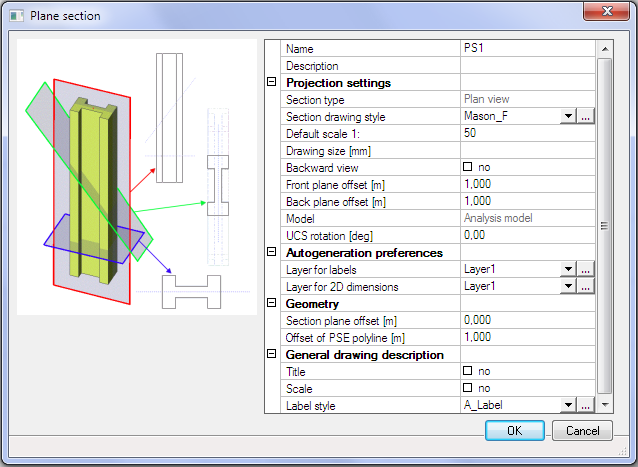638x467 pixels.
Task: Collapse the Geometry group
Action: (x=272, y=304)
